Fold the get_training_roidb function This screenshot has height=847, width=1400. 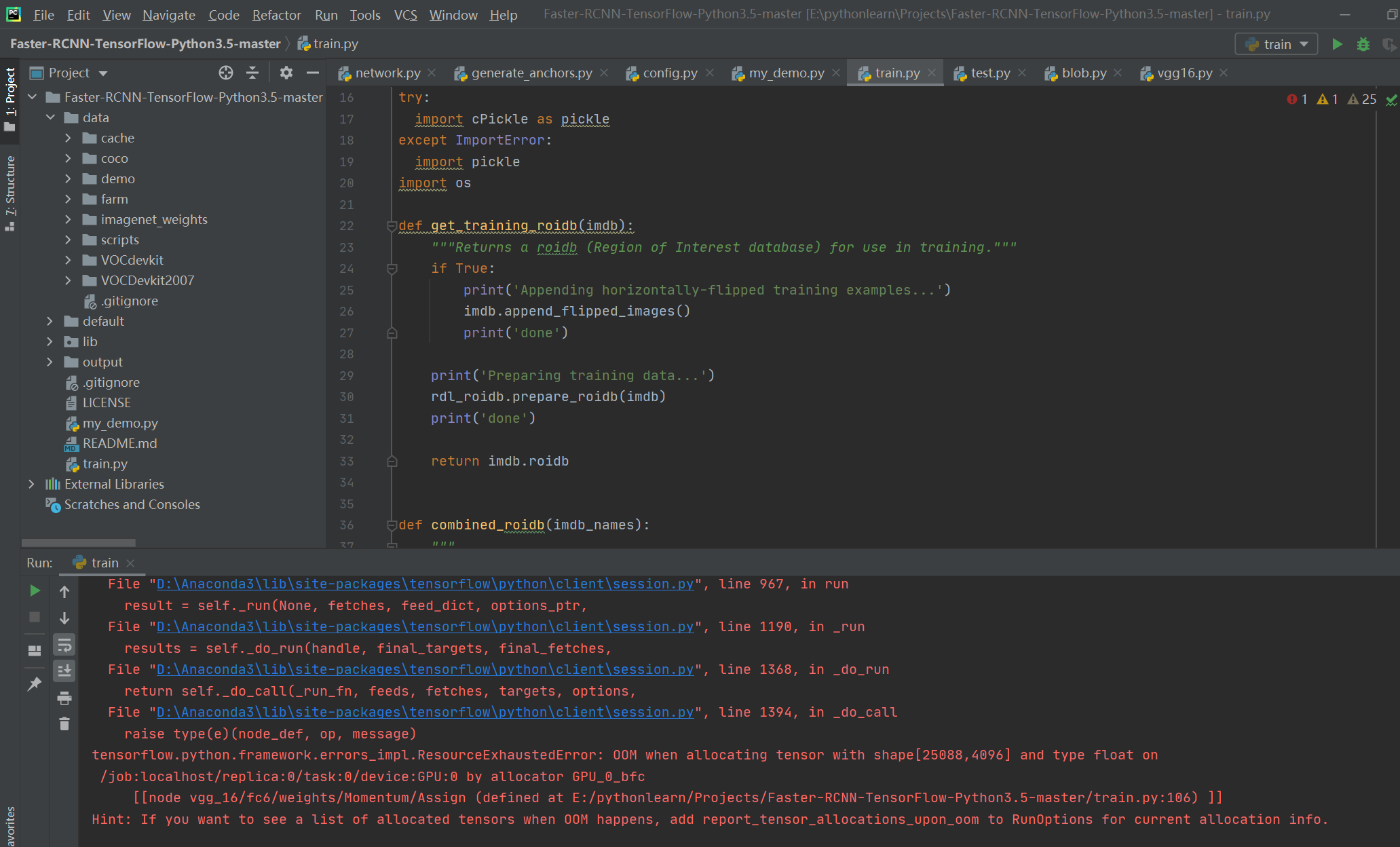click(x=392, y=226)
